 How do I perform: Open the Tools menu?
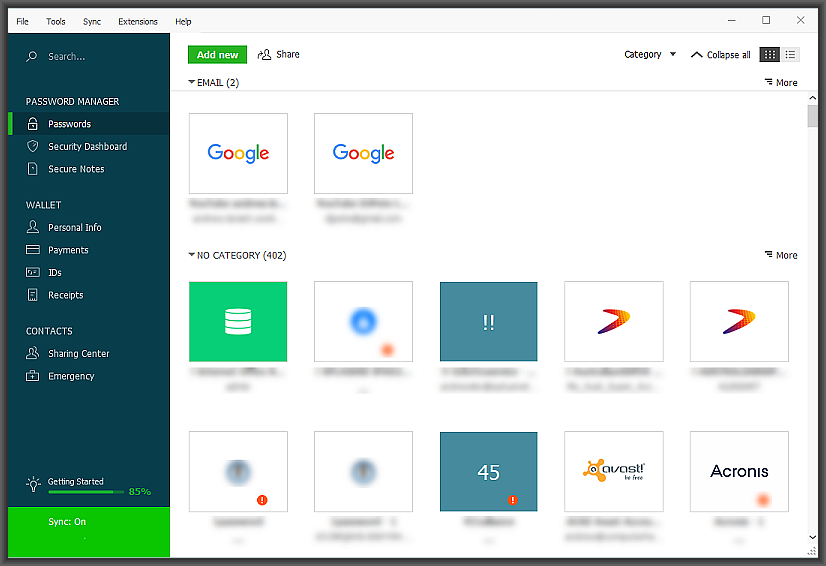(x=55, y=21)
